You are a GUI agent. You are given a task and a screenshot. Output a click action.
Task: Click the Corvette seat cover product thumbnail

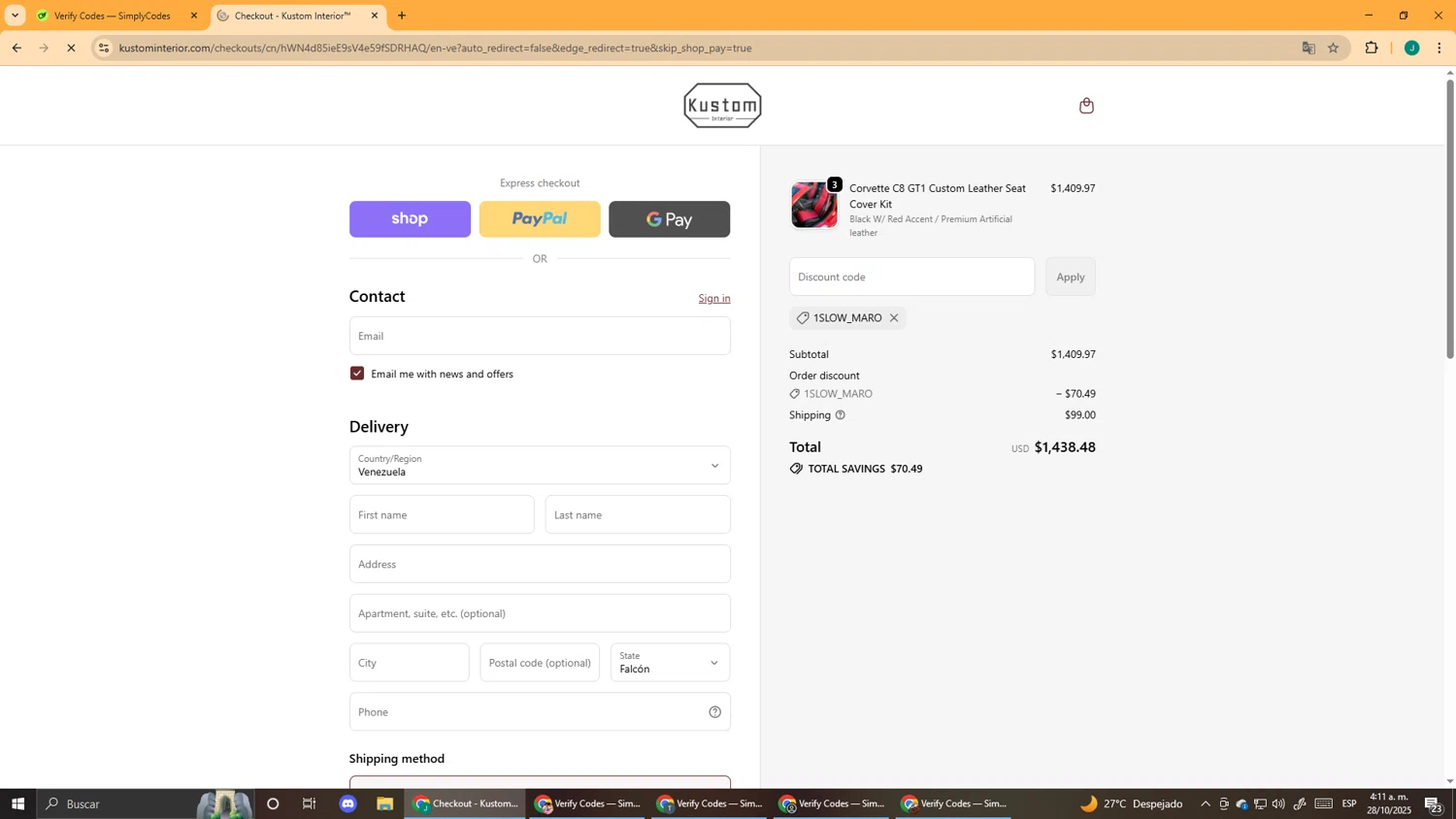[x=814, y=205]
